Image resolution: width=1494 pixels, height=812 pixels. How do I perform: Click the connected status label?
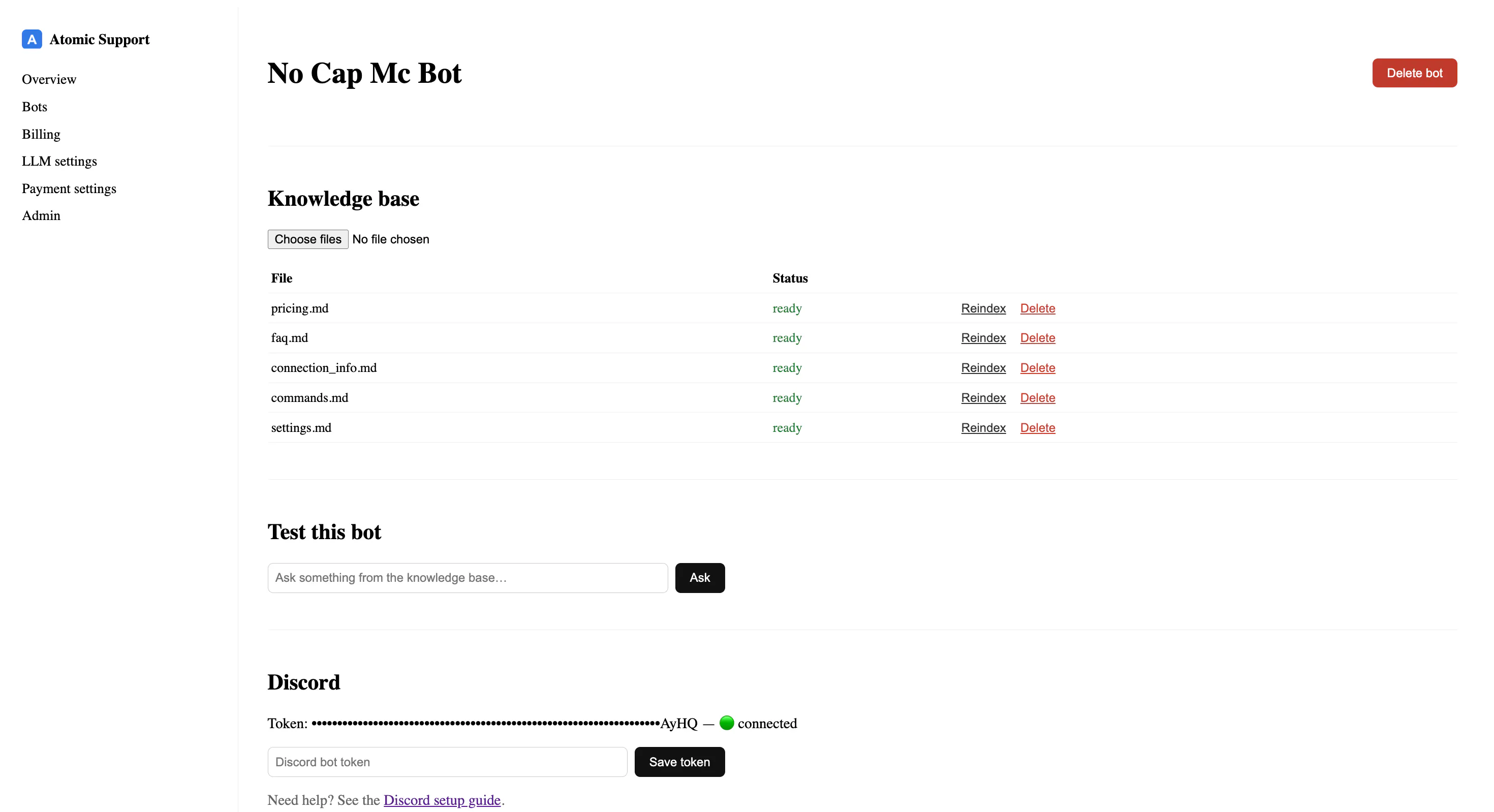(x=767, y=723)
